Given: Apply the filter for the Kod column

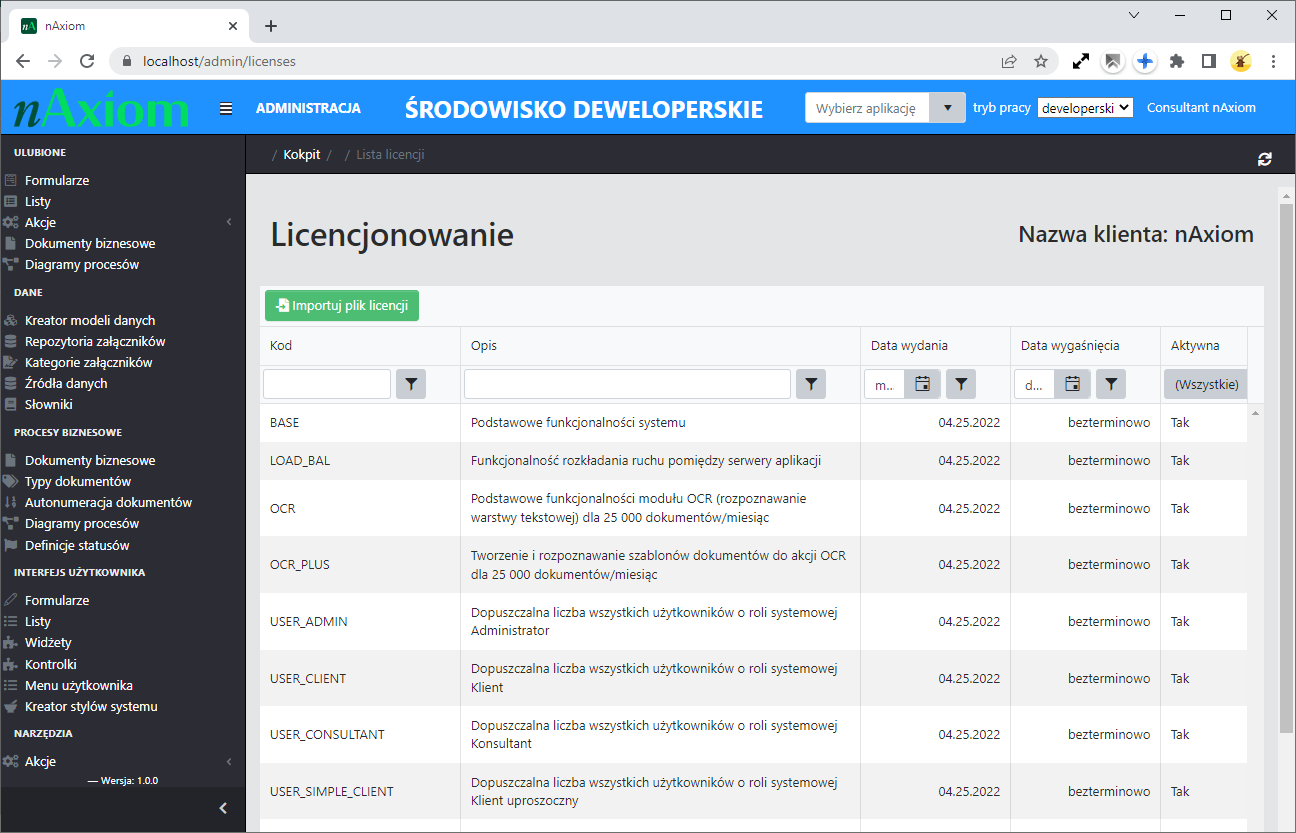Looking at the screenshot, I should click(410, 383).
